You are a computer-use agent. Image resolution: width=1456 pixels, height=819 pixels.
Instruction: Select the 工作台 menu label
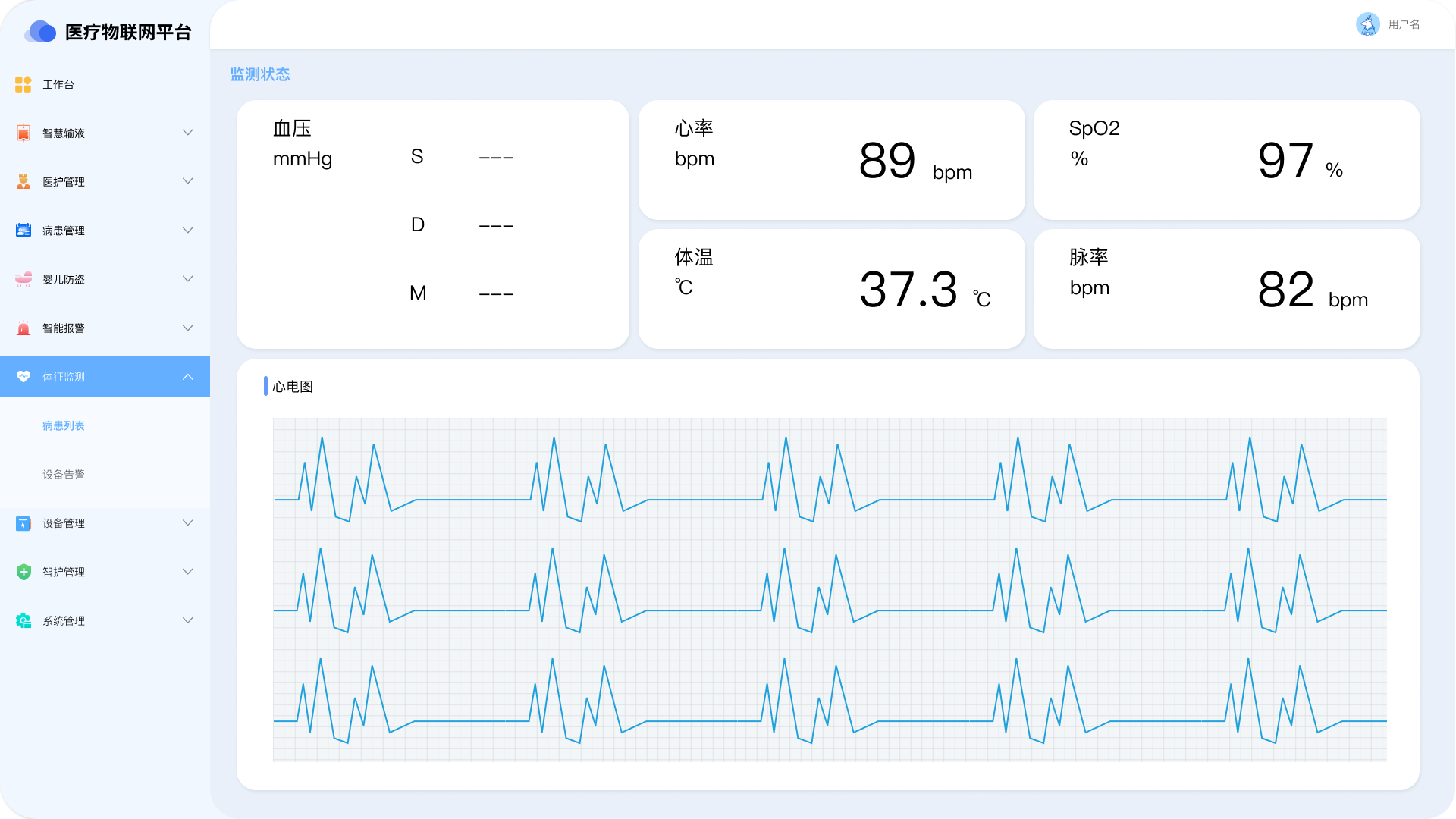58,84
